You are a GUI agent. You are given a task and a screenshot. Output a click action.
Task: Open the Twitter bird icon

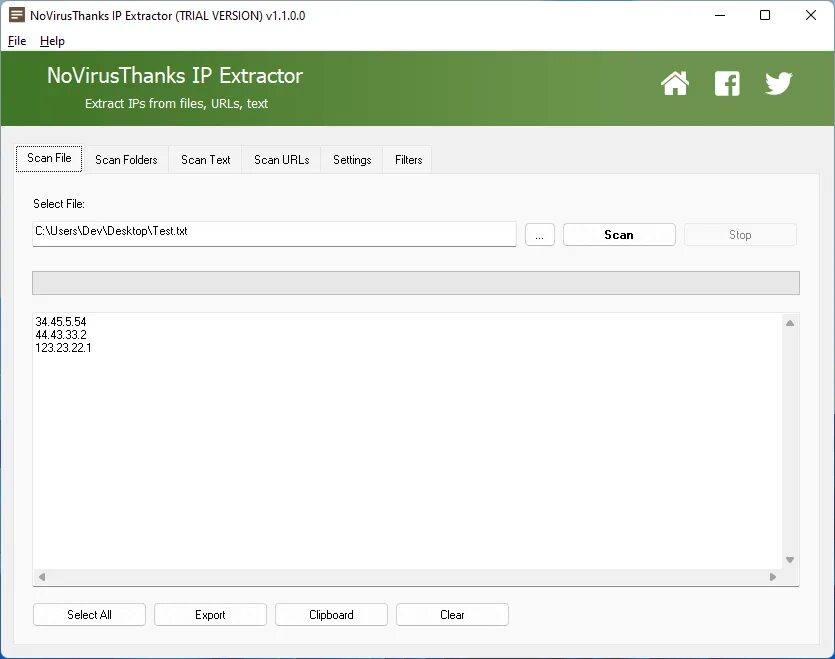coord(779,83)
